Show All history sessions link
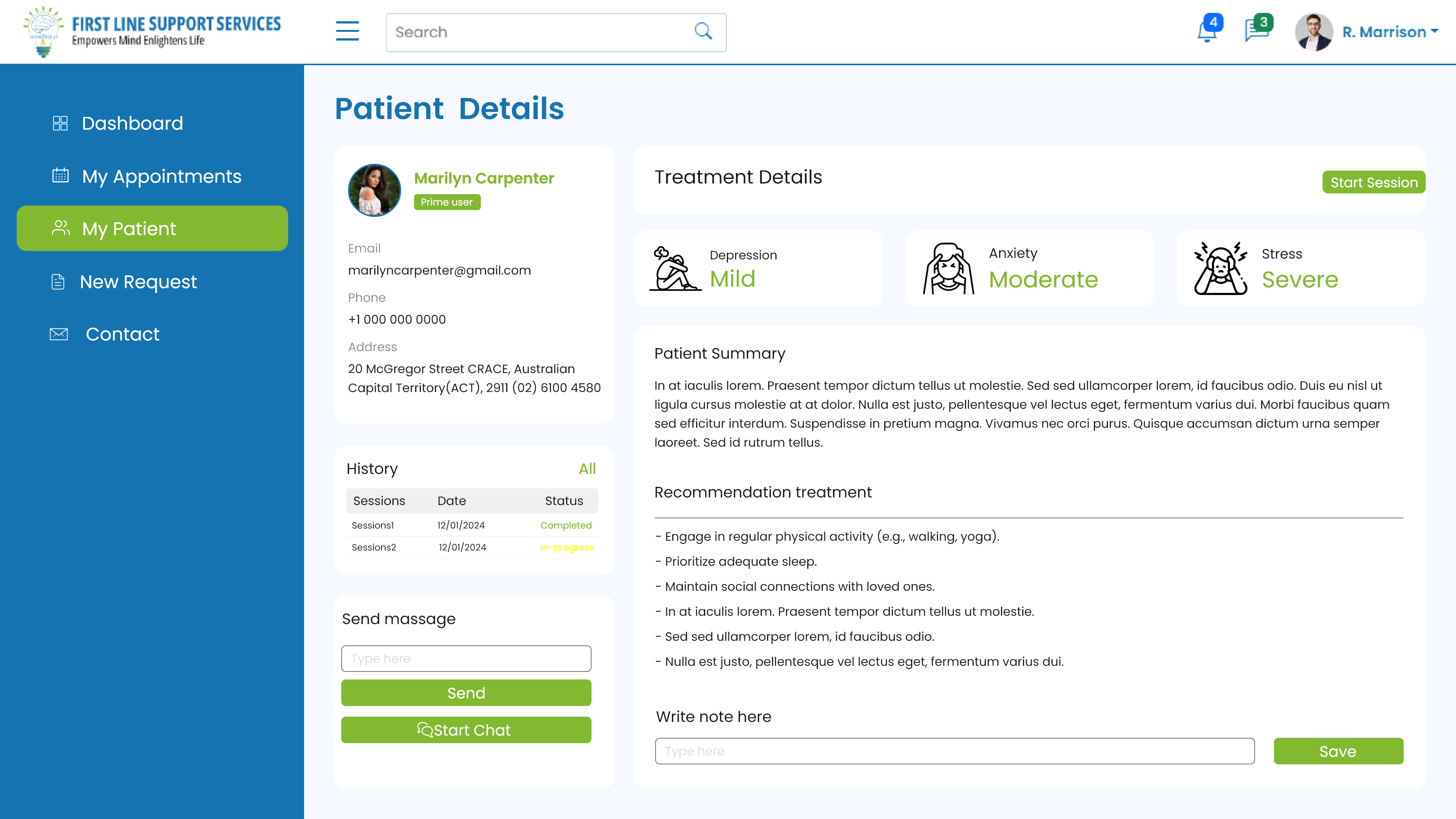Image resolution: width=1456 pixels, height=819 pixels. click(x=587, y=469)
